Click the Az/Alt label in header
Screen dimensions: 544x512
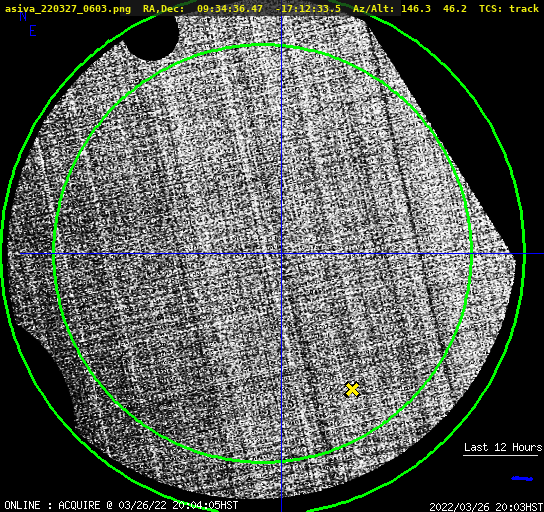[374, 8]
